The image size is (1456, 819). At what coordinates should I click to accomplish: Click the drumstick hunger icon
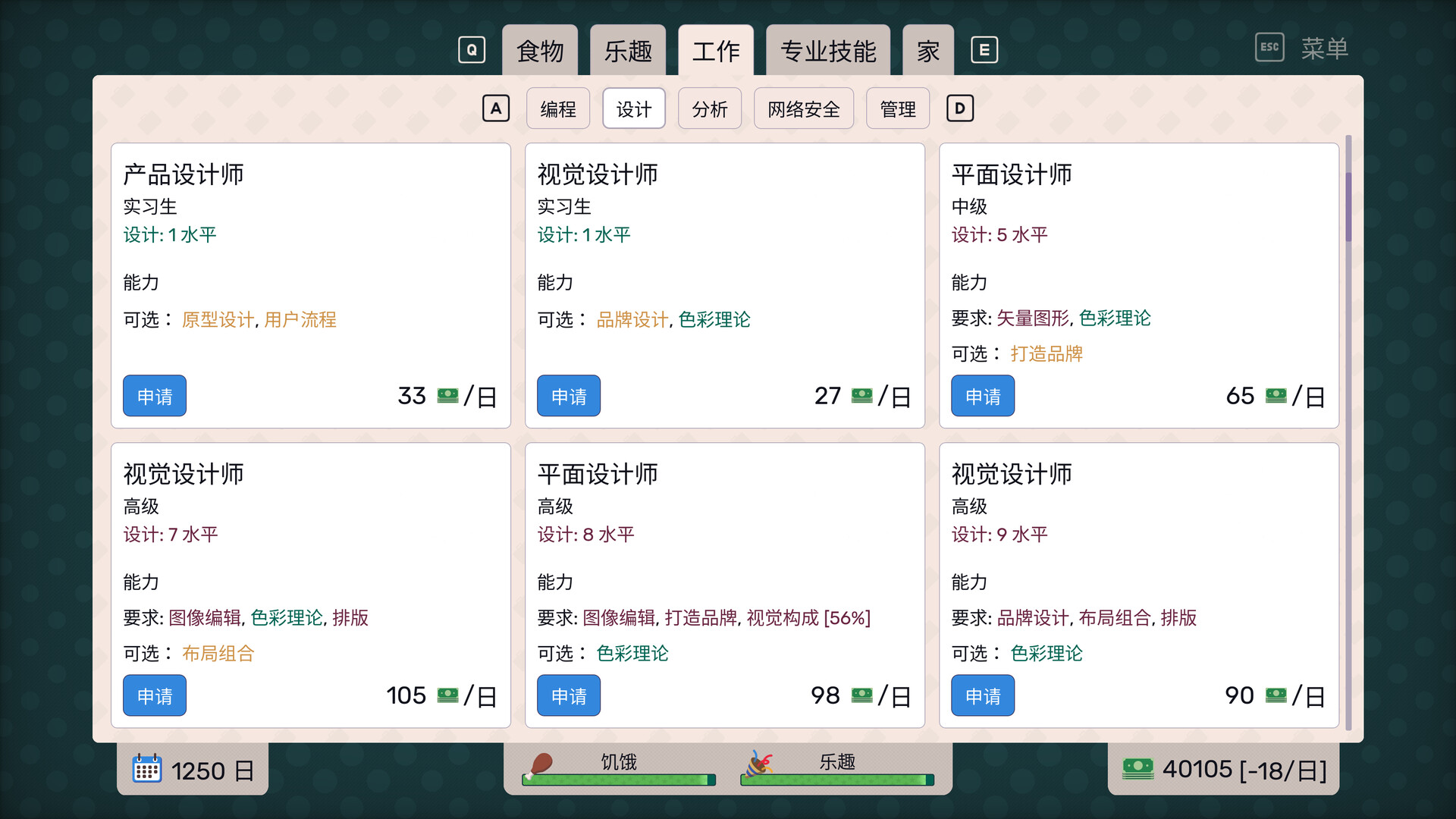539,764
